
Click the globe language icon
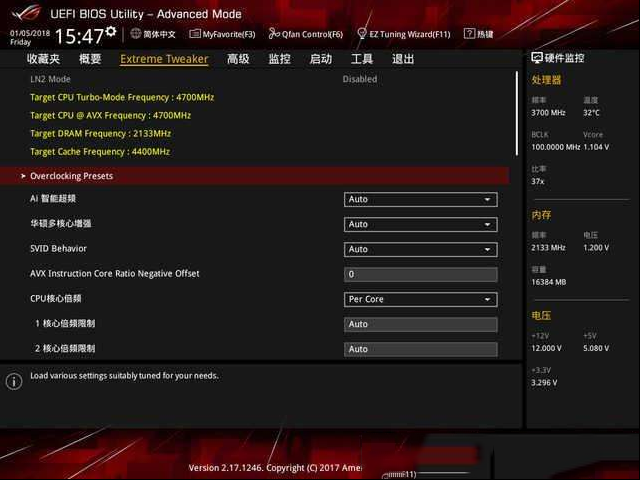pos(136,33)
